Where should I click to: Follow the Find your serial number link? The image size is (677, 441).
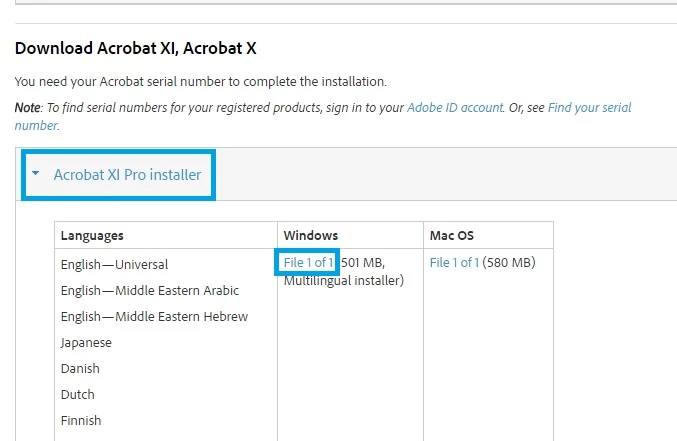[589, 107]
